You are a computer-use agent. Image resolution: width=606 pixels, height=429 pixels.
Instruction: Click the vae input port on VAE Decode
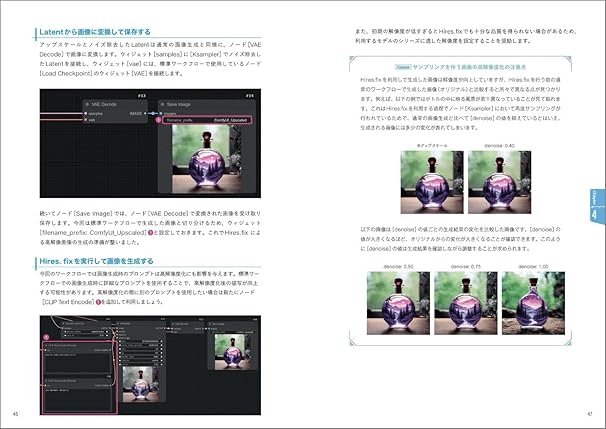pos(86,120)
